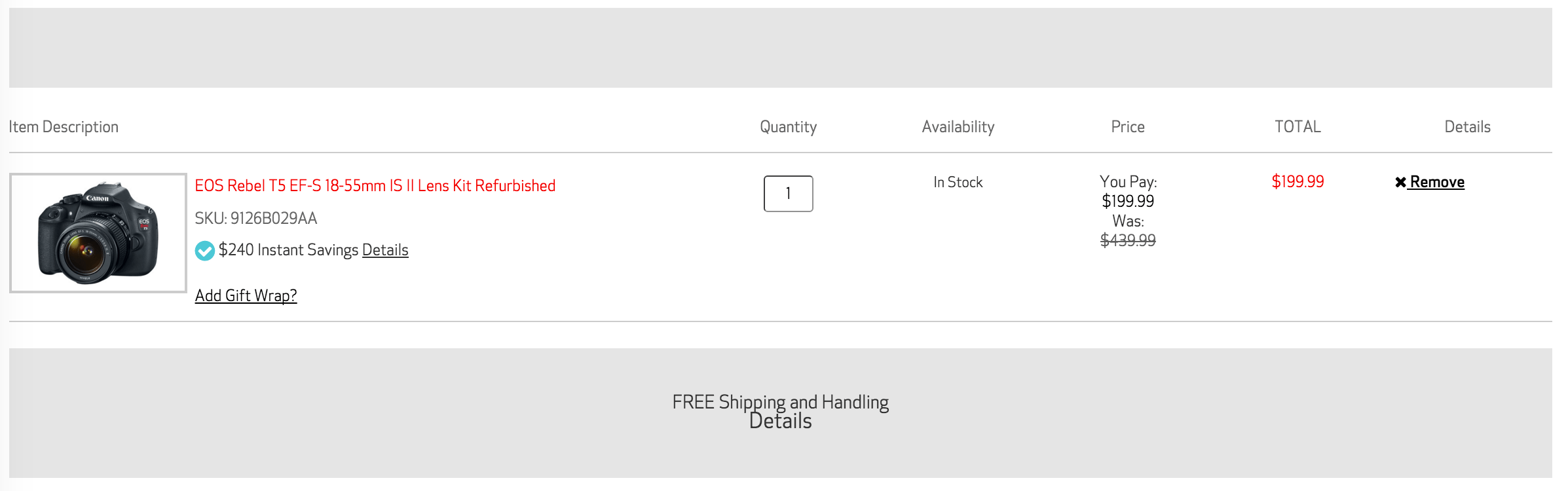Viewport: 1568px width, 491px height.
Task: Click the teal checkmark Instant Savings icon
Action: (x=204, y=249)
